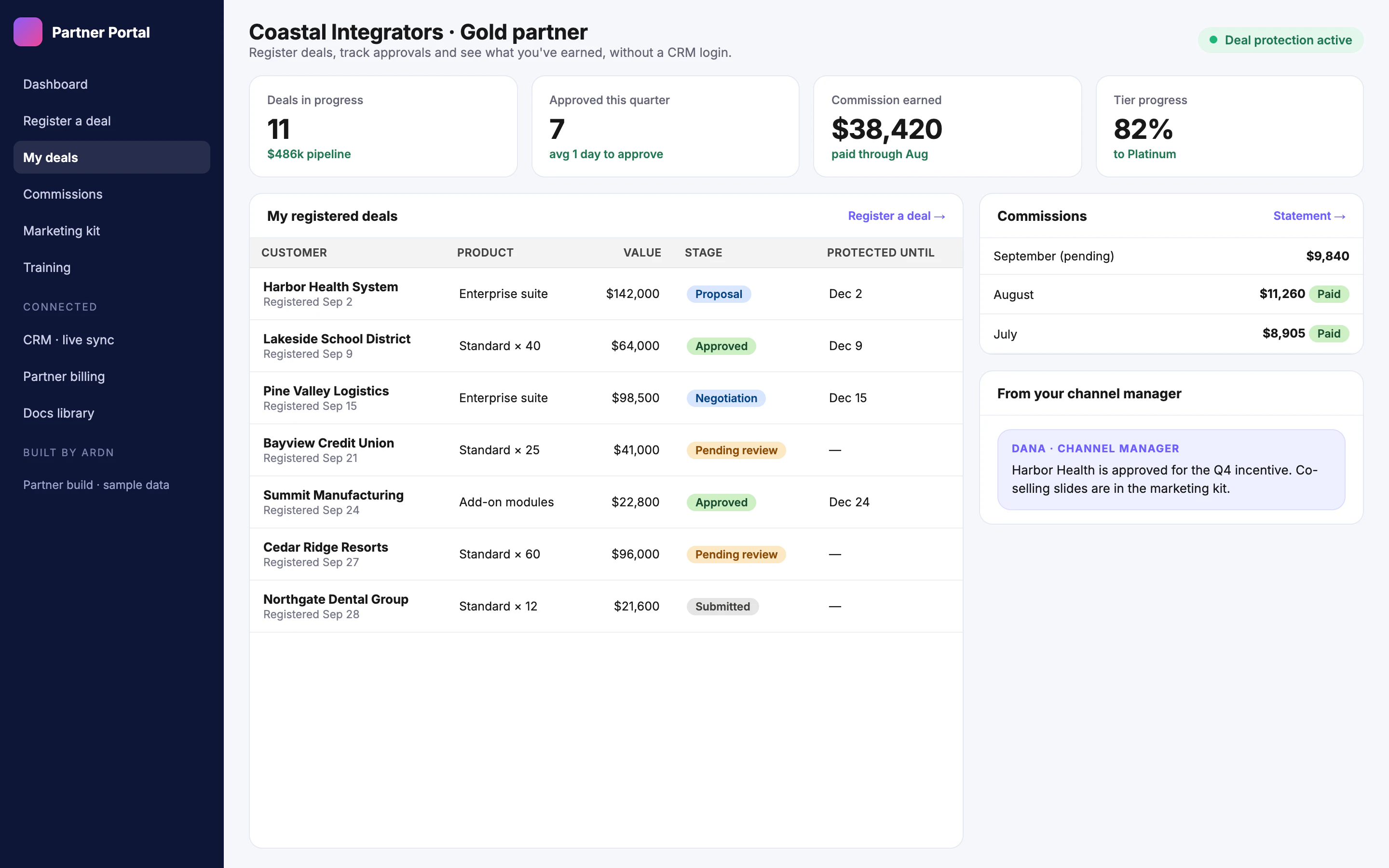1389x868 pixels.
Task: Click the Negotiation stage badge
Action: (726, 398)
